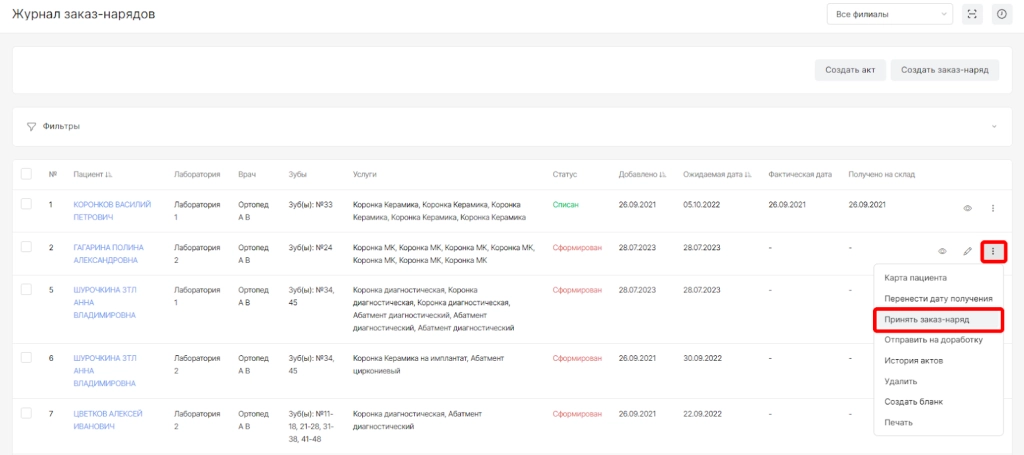This screenshot has height=455, width=1024.
Task: Click the eye icon in Коронков's row
Action: [967, 208]
